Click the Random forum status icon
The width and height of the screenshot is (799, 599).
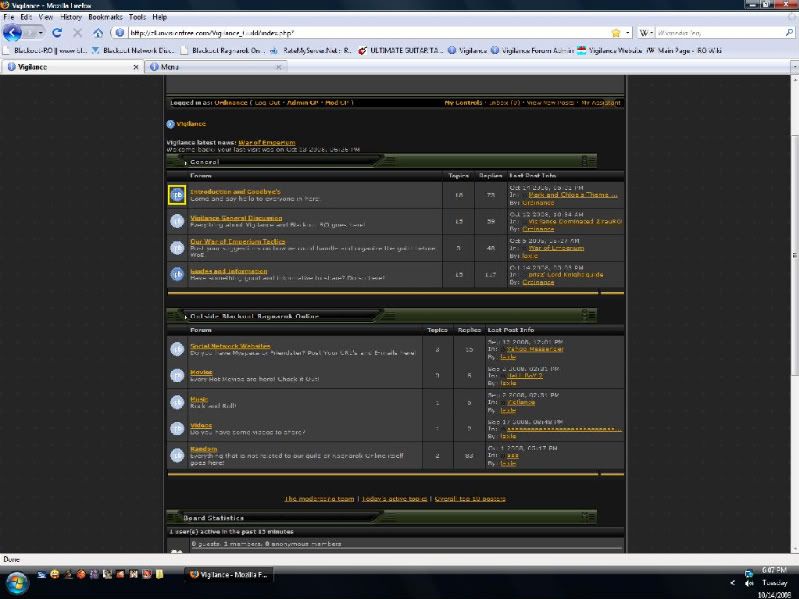(x=176, y=455)
